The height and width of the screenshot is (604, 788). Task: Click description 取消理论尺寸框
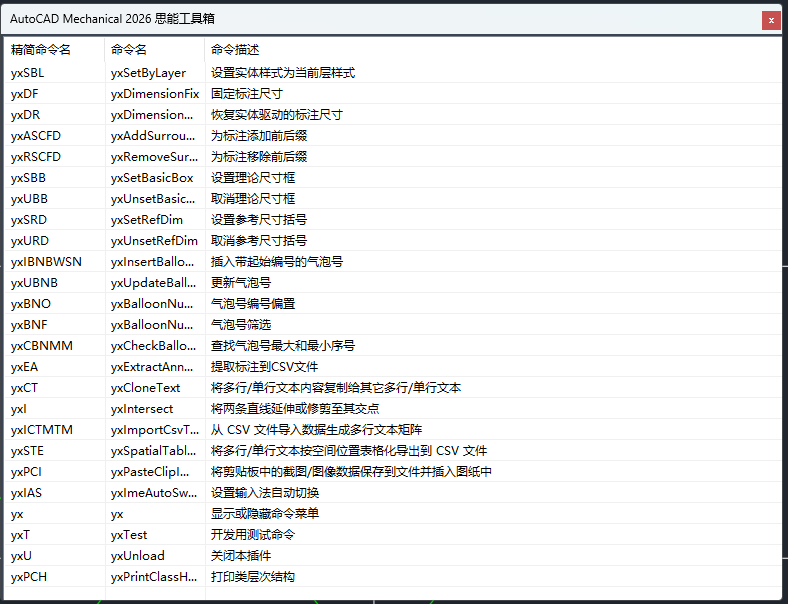253,199
